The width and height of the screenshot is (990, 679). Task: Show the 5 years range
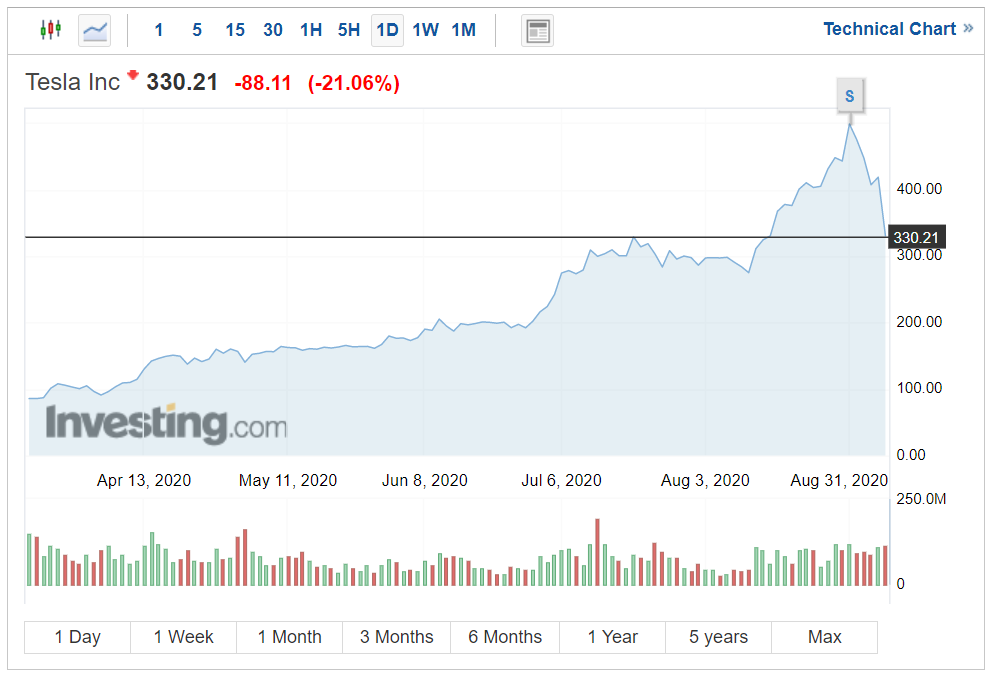point(719,637)
